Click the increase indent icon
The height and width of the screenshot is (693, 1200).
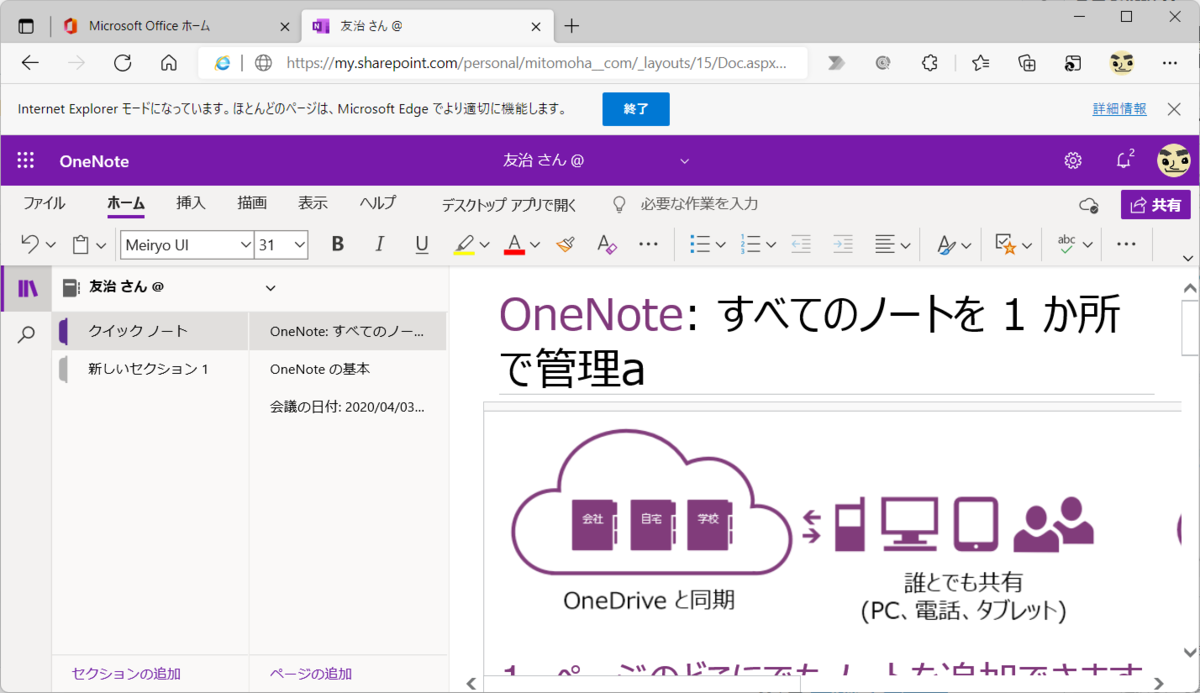pos(843,244)
